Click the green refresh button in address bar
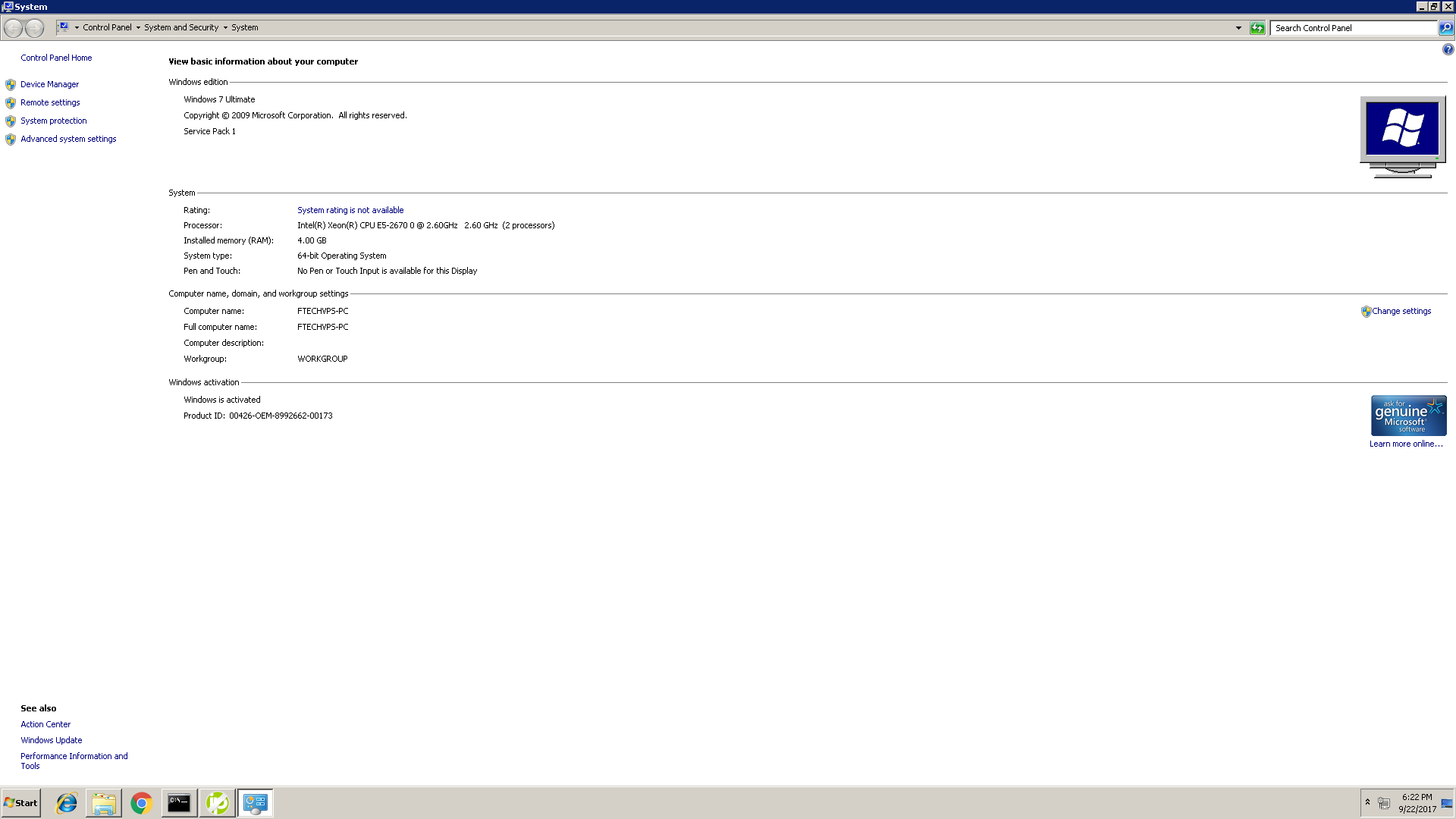 [1257, 28]
